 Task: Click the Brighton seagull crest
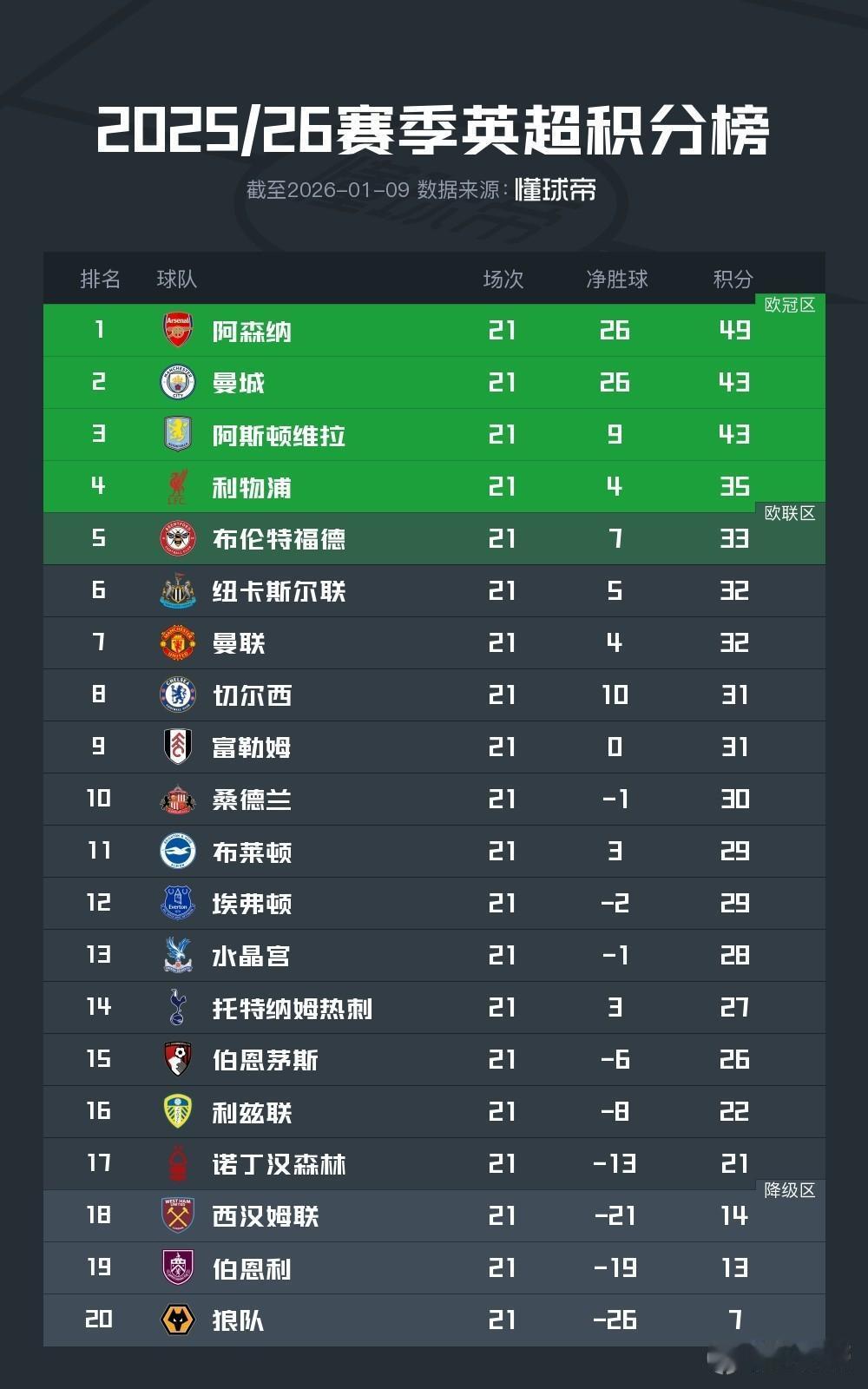[x=178, y=851]
